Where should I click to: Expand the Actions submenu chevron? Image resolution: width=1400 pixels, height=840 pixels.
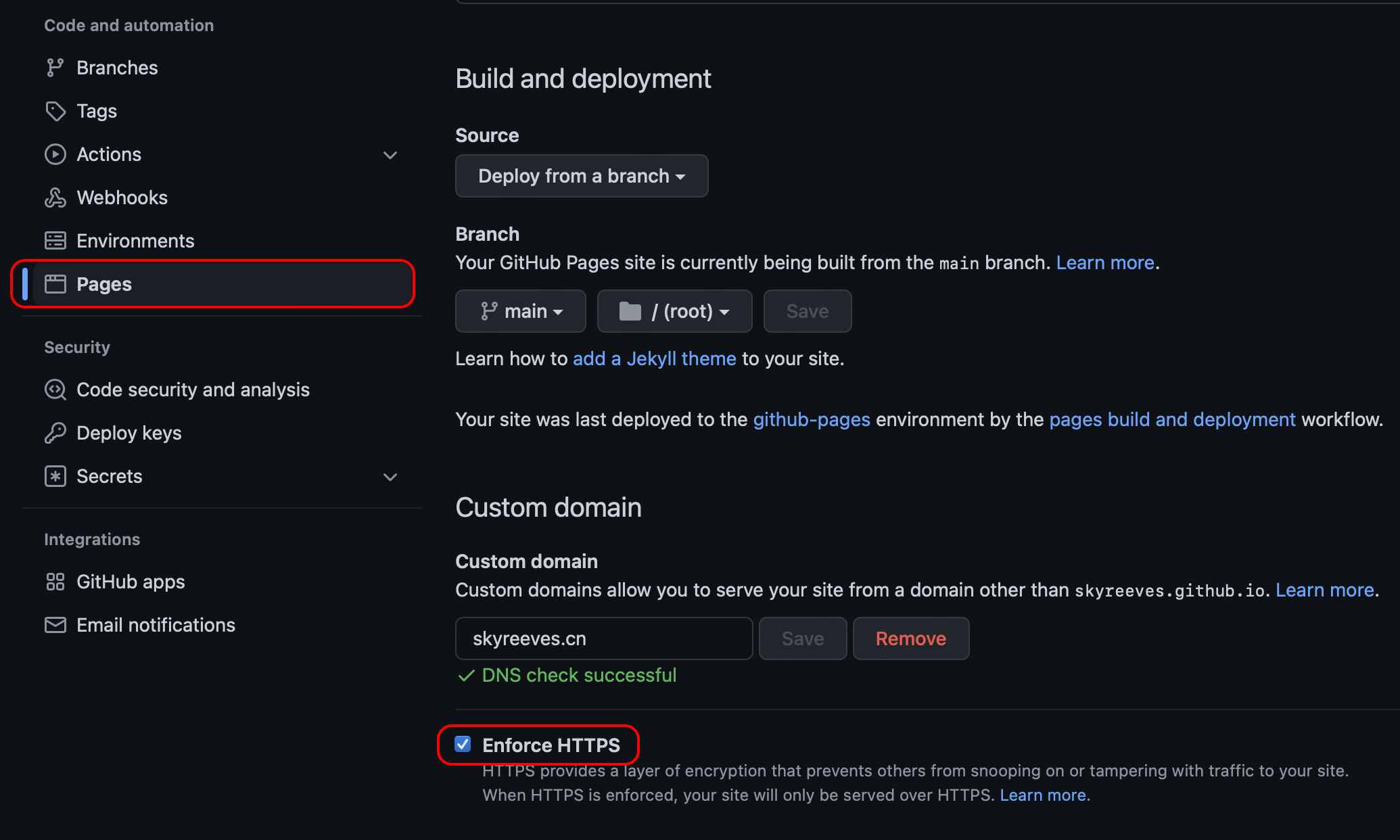[390, 155]
